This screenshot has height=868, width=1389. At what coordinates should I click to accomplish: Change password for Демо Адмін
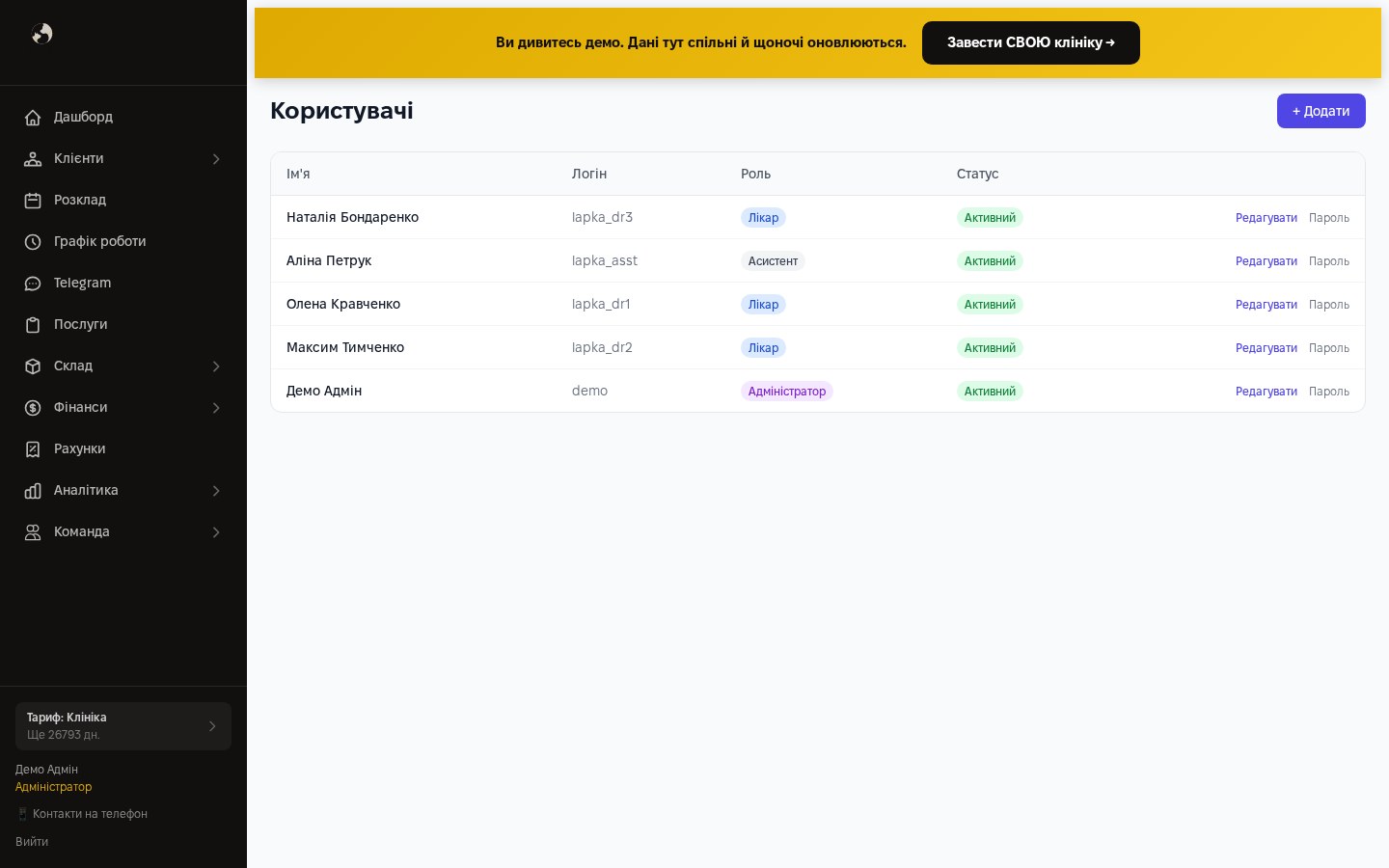1329,392
